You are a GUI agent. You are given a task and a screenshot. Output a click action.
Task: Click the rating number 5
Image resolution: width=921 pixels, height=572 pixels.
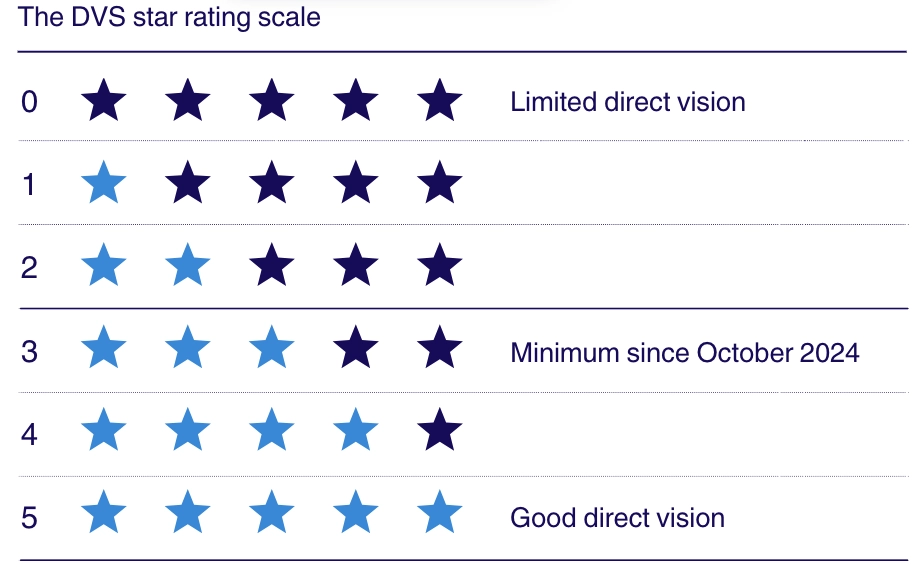point(29,518)
